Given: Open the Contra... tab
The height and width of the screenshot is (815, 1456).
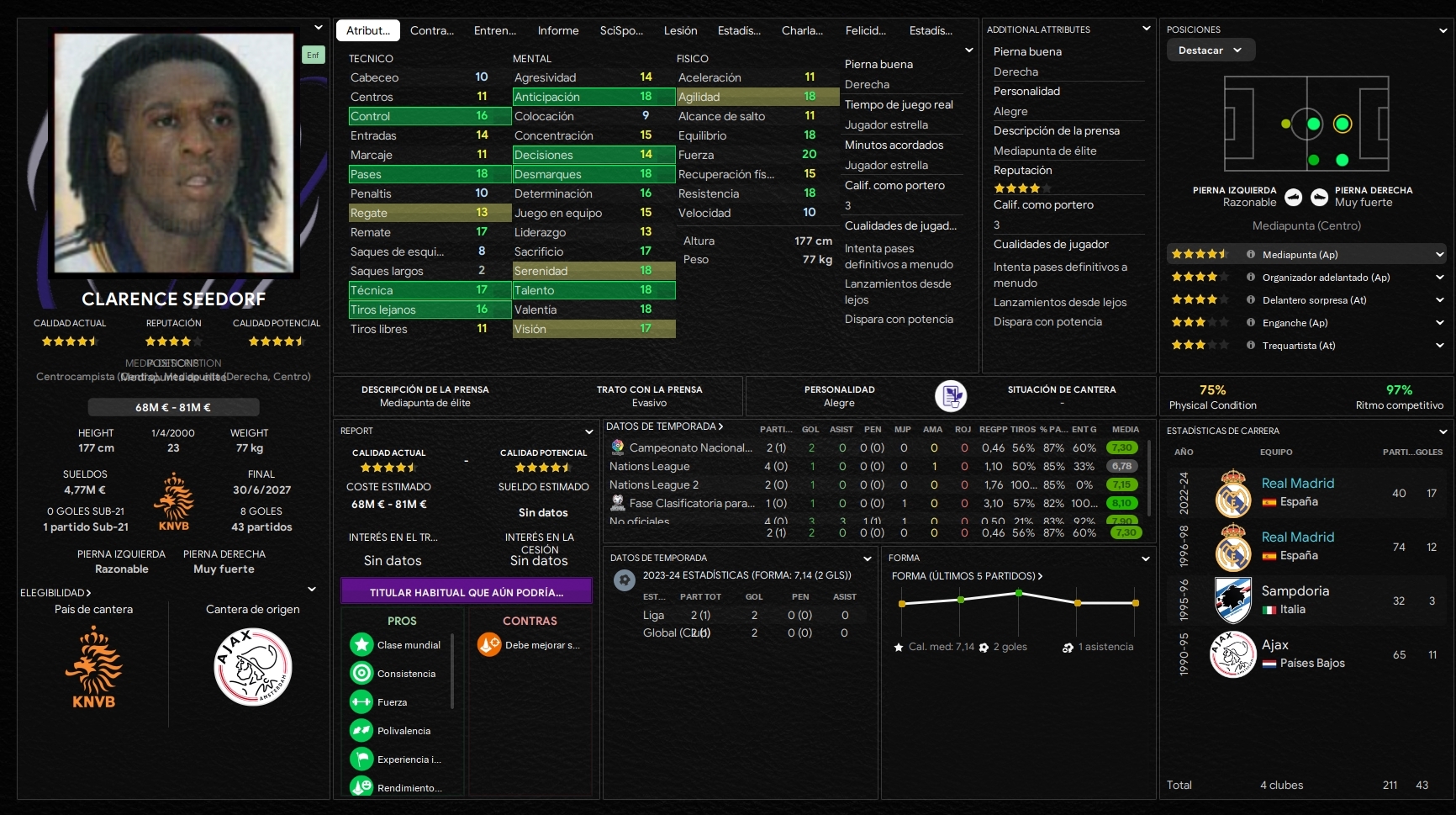Looking at the screenshot, I should coord(432,30).
